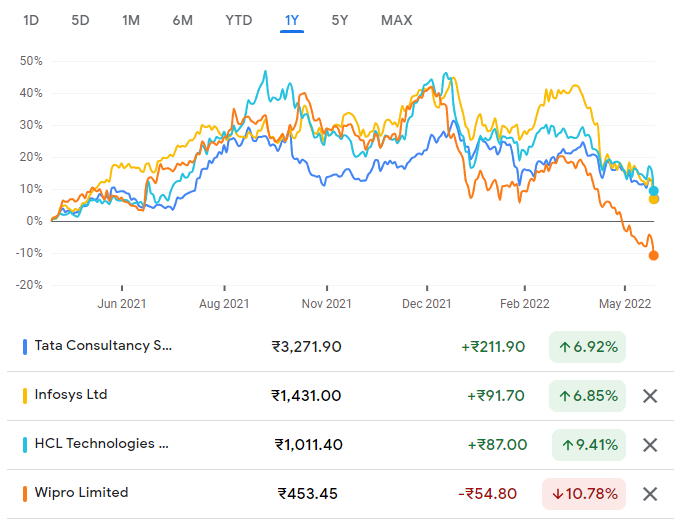This screenshot has width=679, height=523.
Task: Click the 50% y-axis label
Action: 31,61
